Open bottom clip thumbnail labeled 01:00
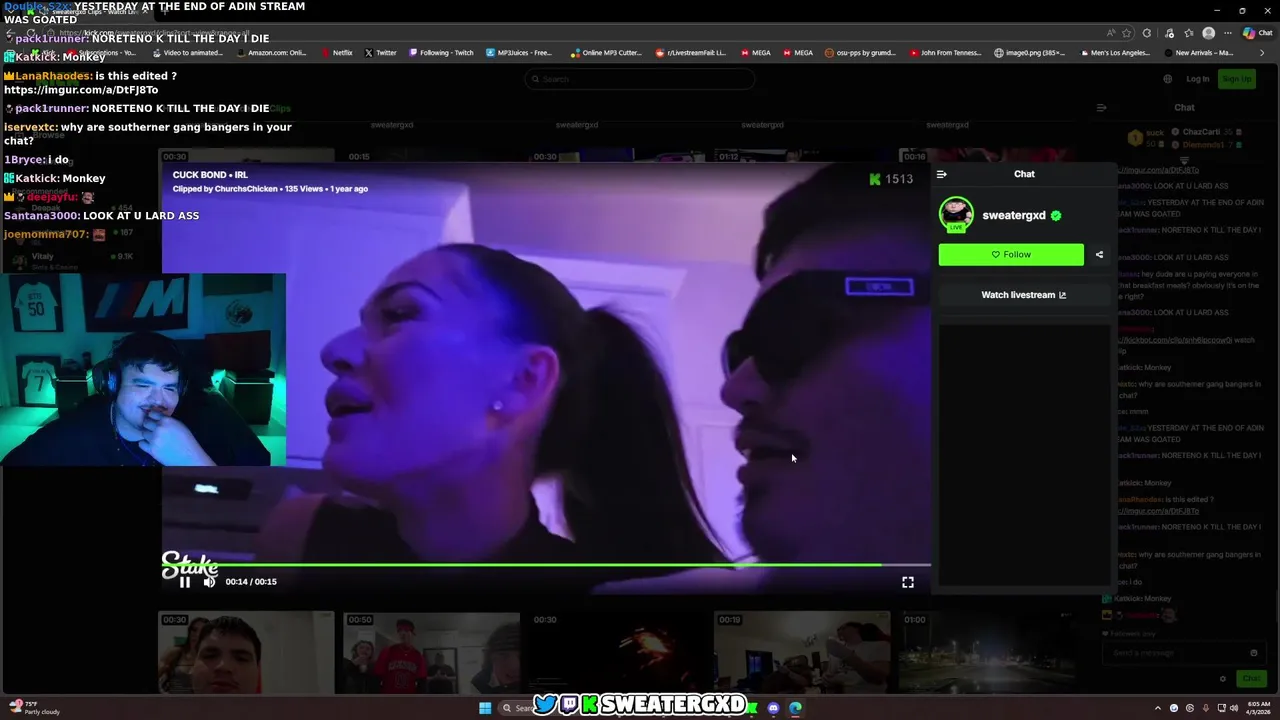This screenshot has width=1280, height=720. pyautogui.click(x=987, y=653)
